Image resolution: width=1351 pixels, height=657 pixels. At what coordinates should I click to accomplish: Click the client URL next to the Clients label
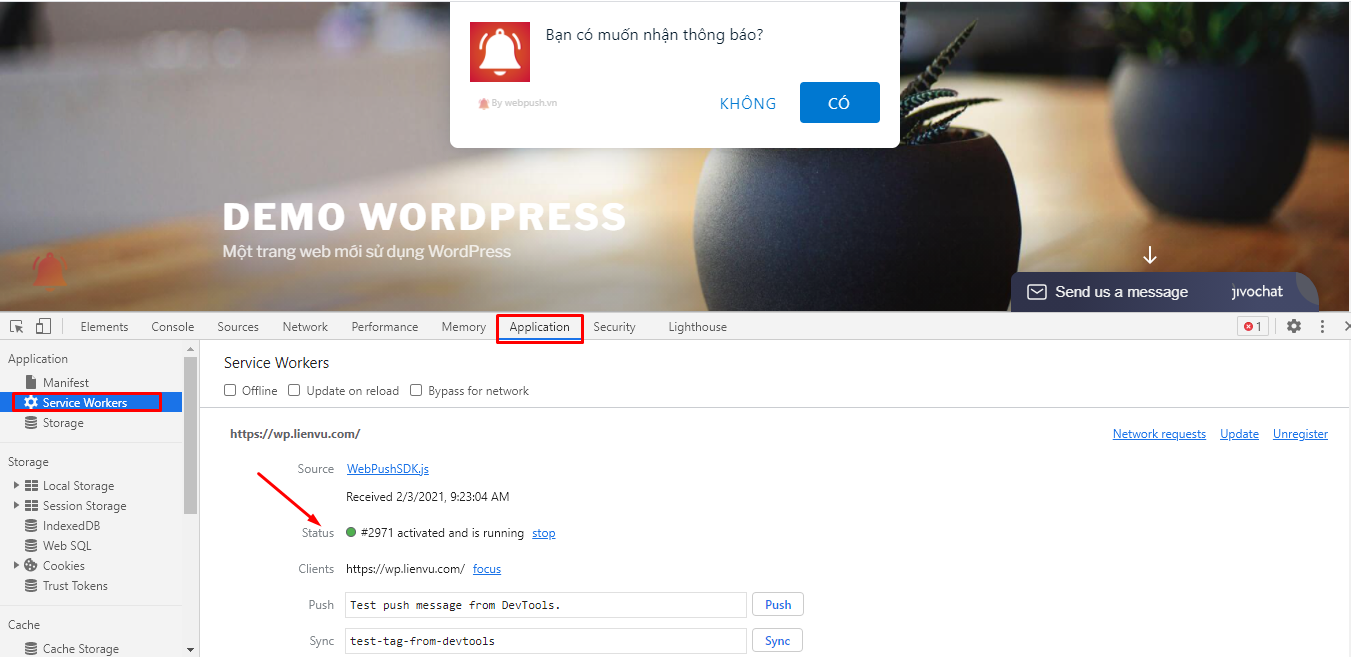[406, 569]
